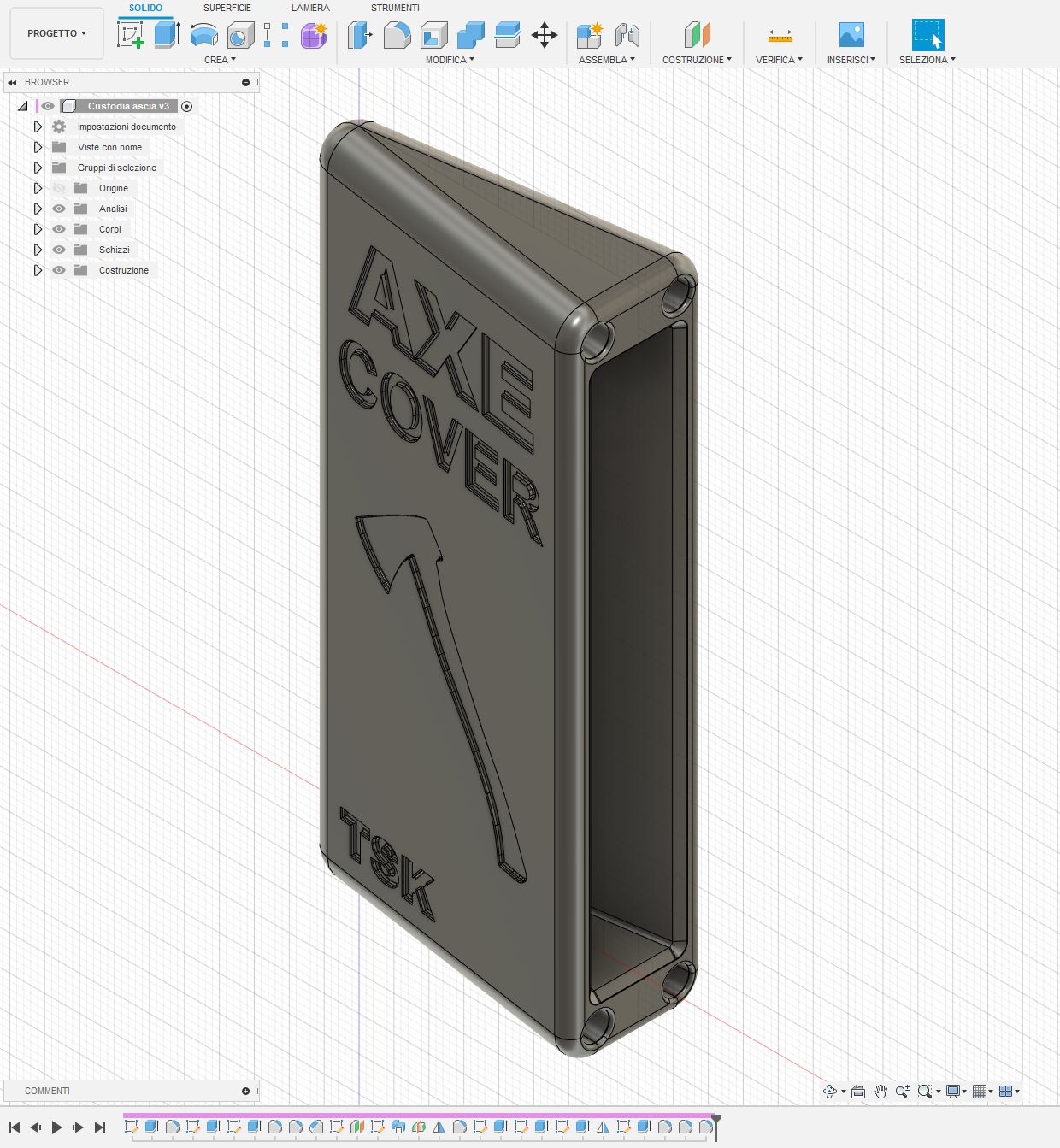
Task: Play the timeline history
Action: 56,1127
